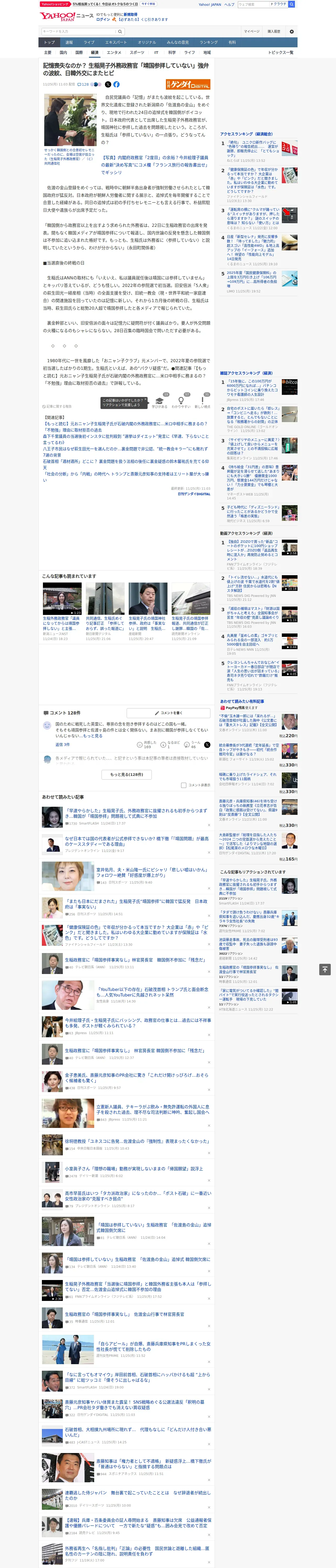Open access ranking item 1 thumbnail
The height and width of the screenshot is (1568, 336).
290,148
